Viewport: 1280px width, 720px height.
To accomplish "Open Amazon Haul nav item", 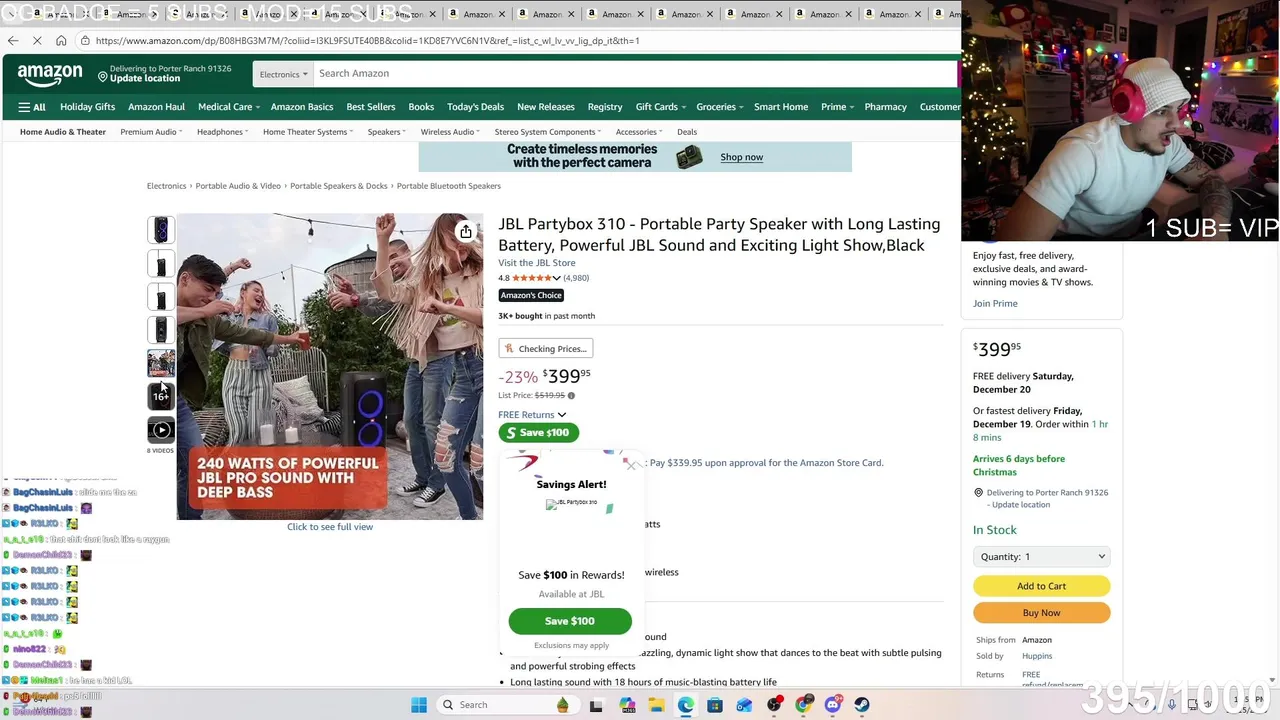I will click(156, 107).
